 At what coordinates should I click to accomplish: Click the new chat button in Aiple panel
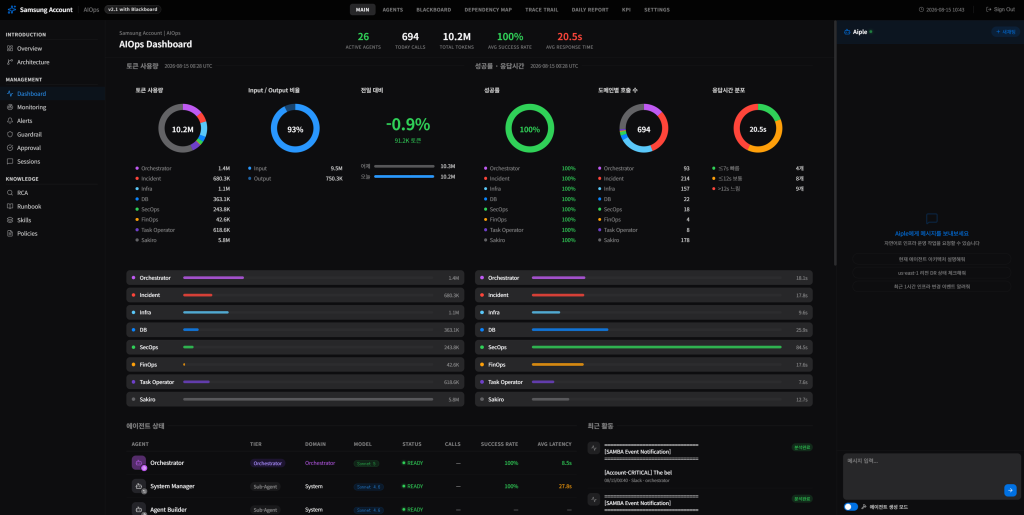(1004, 31)
